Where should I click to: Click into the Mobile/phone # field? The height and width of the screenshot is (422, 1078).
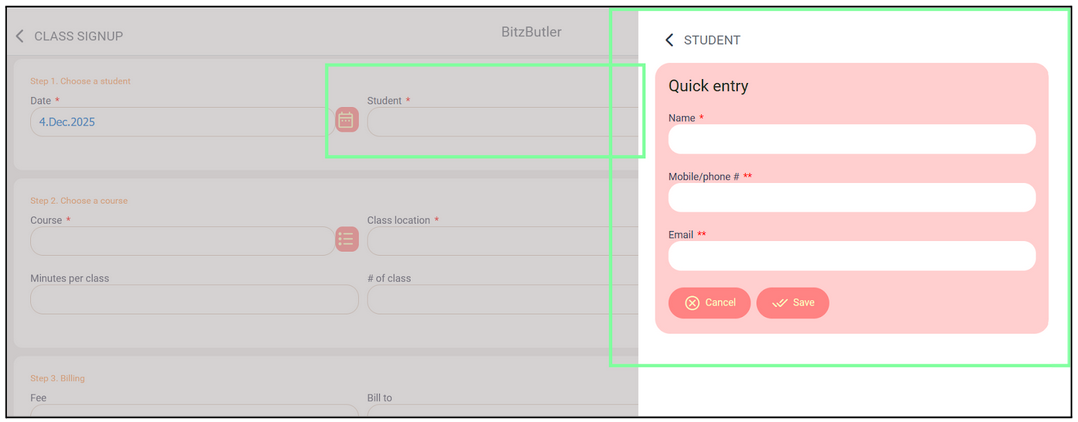[851, 198]
